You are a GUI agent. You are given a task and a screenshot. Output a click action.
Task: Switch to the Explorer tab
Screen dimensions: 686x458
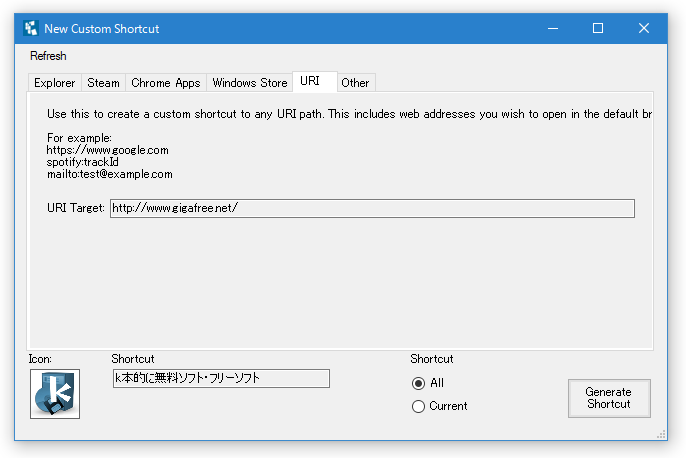55,83
